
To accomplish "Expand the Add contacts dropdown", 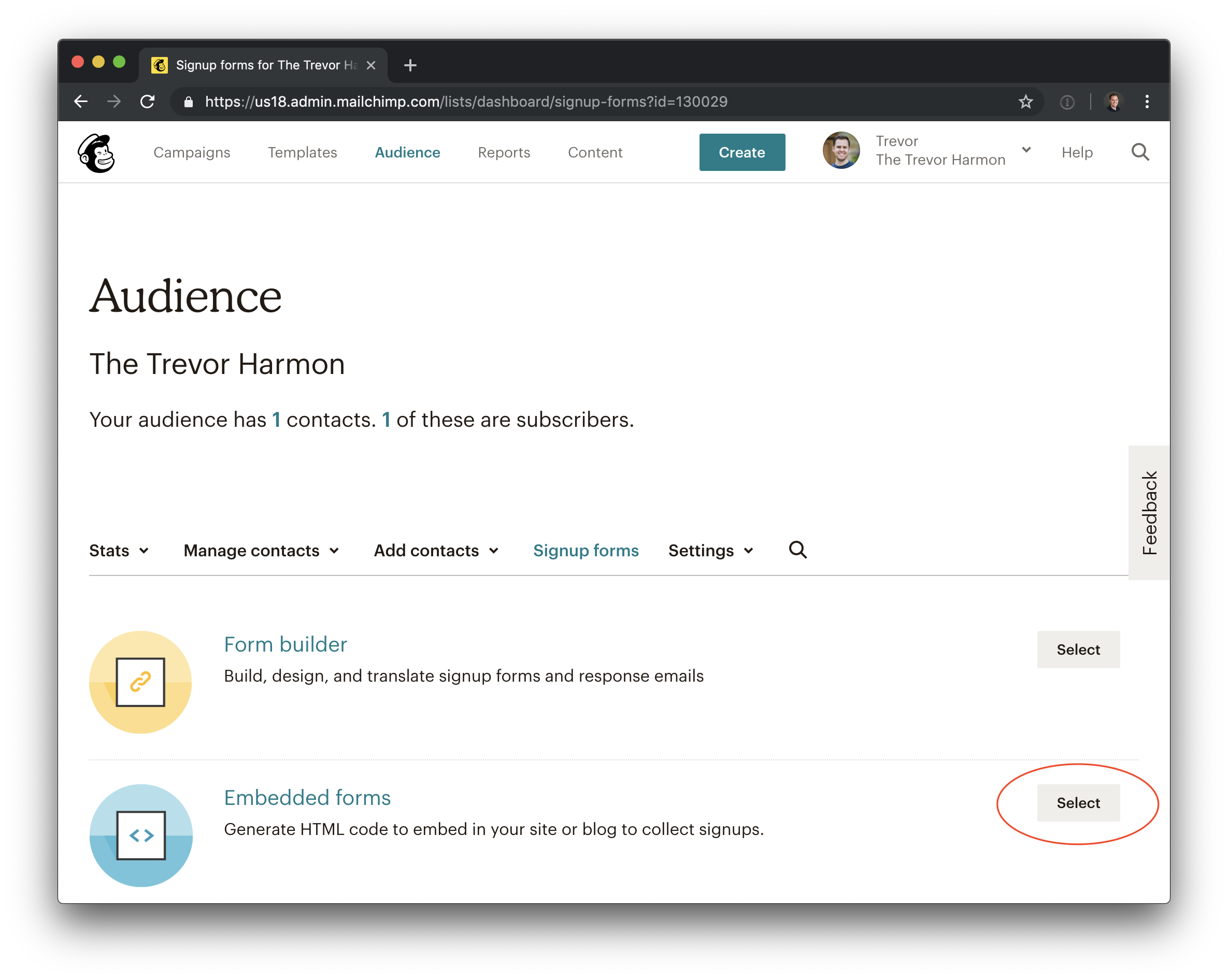I will [x=435, y=550].
